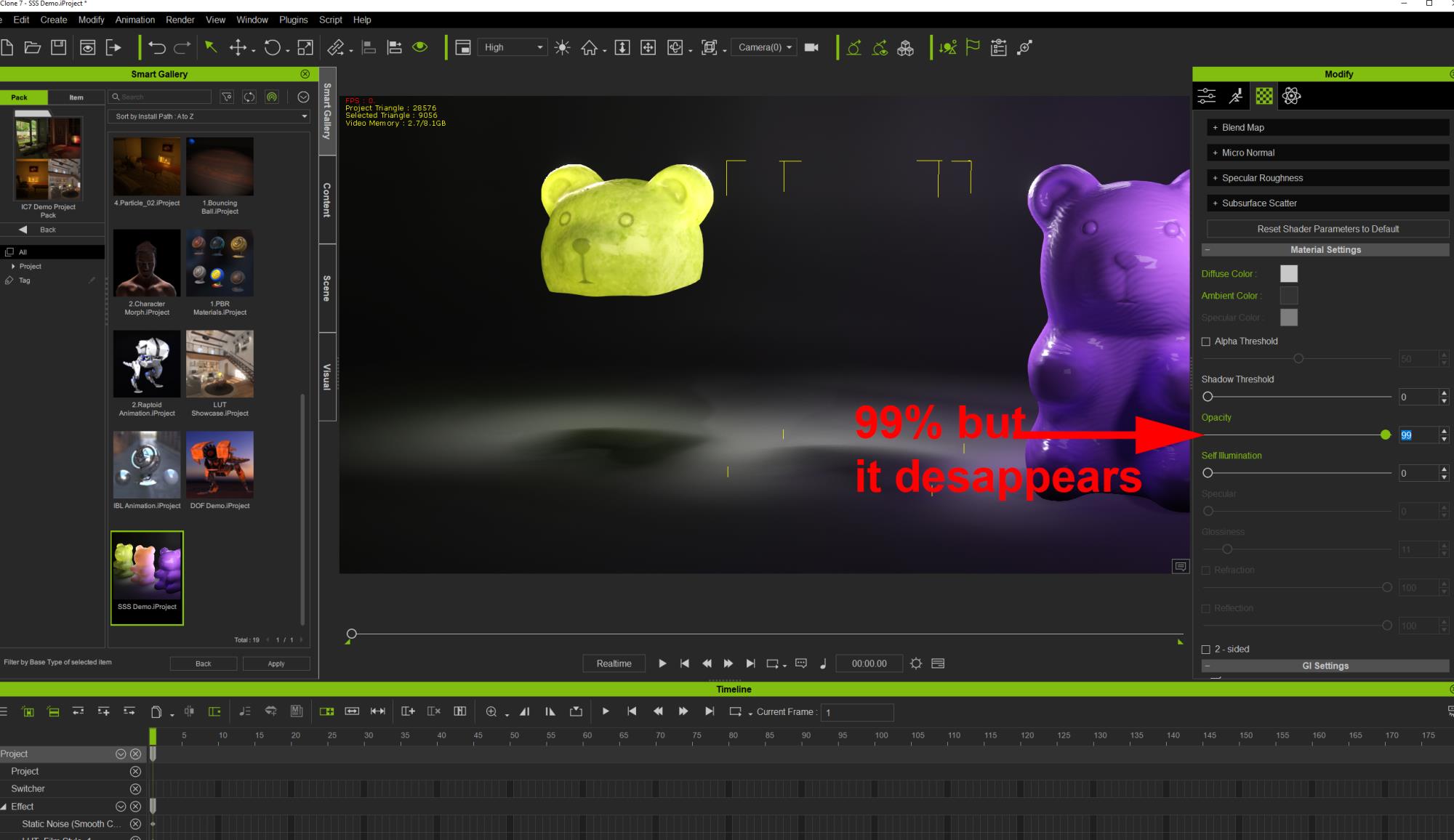Click the Smart Gallery search field
The width and height of the screenshot is (1454, 840).
pos(160,97)
